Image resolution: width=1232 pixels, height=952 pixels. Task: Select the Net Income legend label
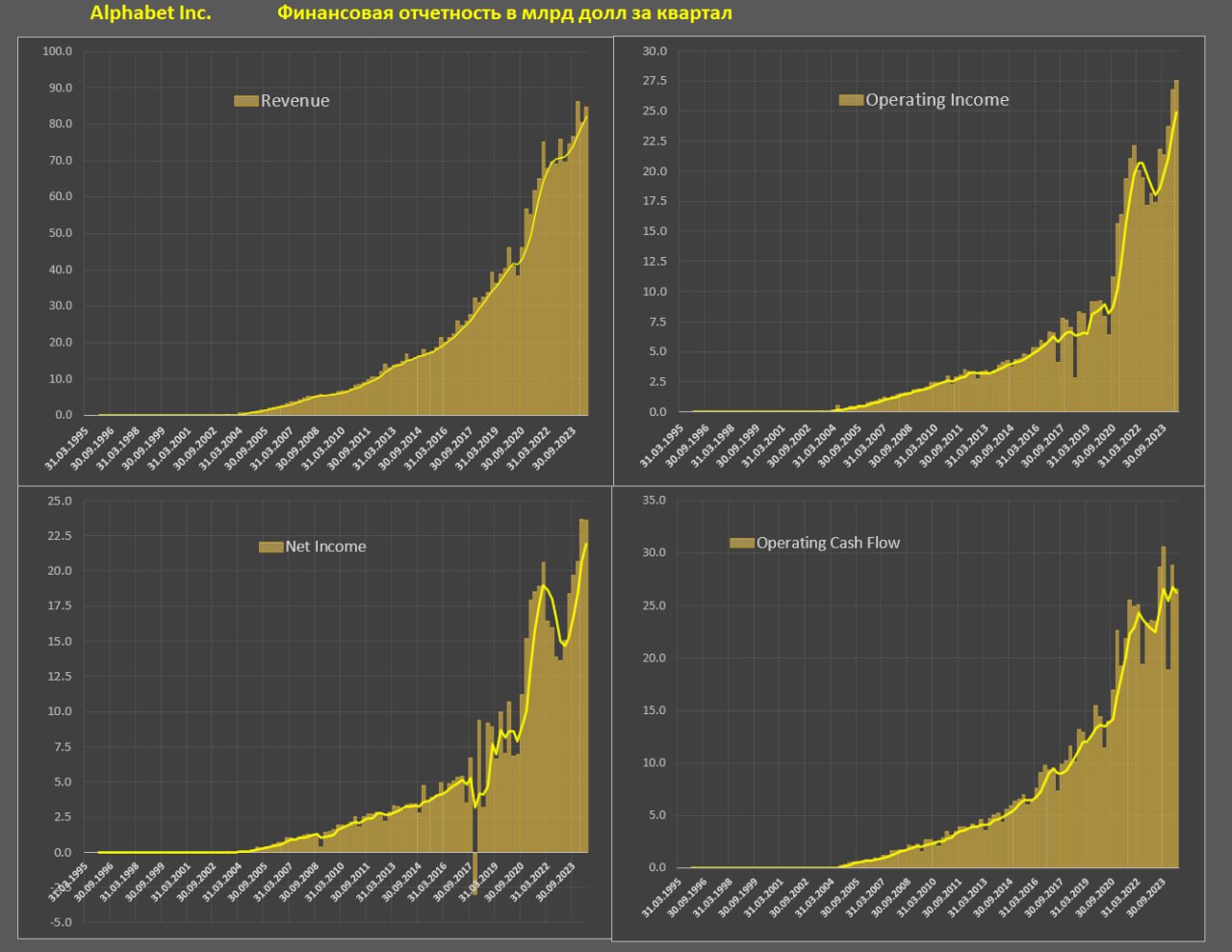tap(325, 547)
